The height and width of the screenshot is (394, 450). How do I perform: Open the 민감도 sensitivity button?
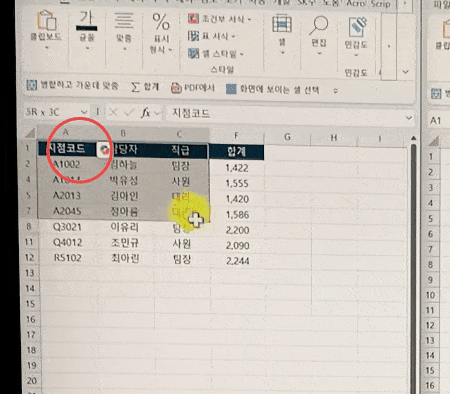(x=356, y=37)
